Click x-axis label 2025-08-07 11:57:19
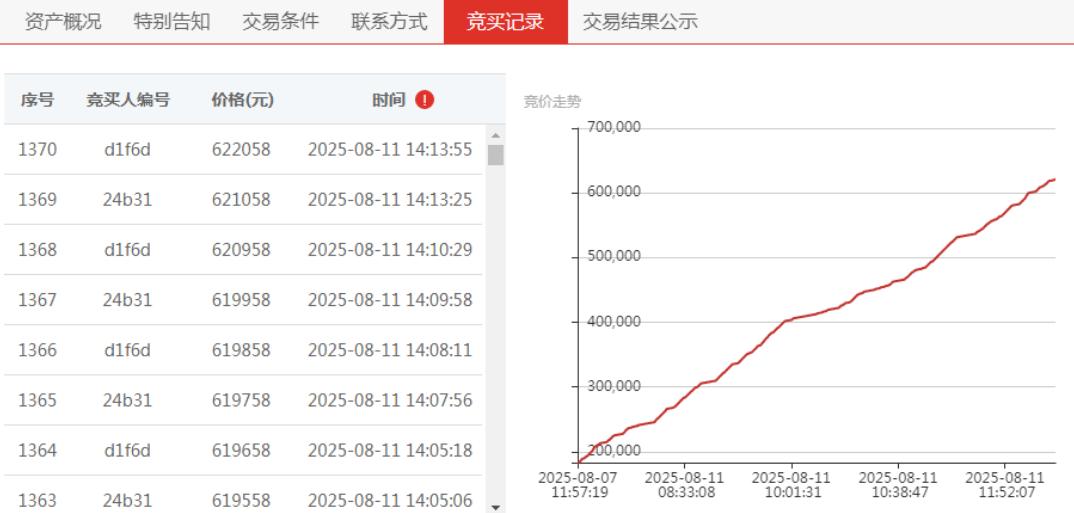This screenshot has width=1074, height=513. pyautogui.click(x=576, y=484)
